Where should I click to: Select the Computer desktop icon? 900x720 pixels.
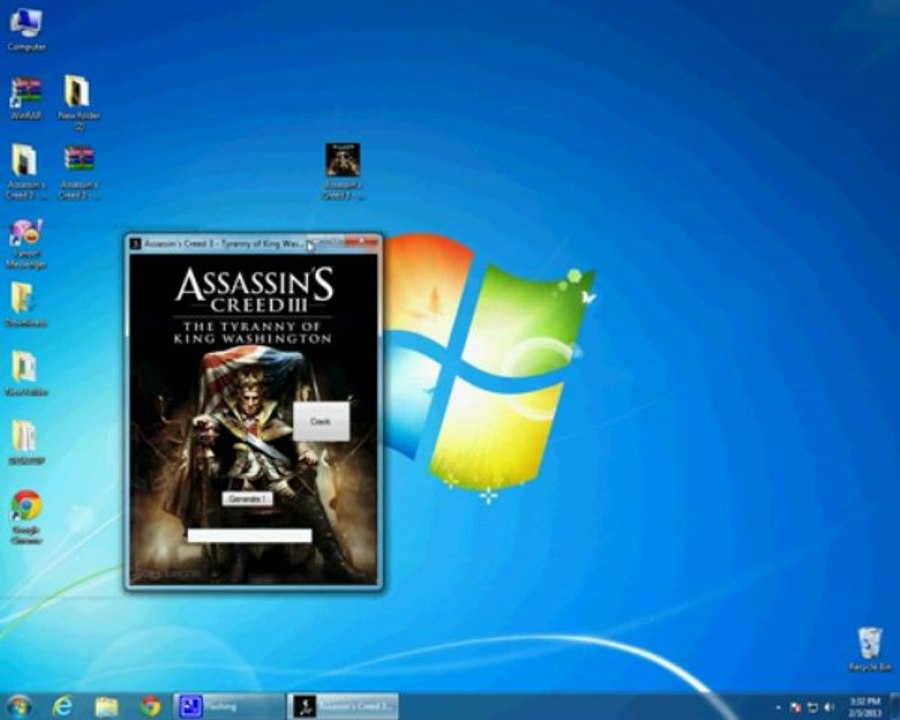26,30
